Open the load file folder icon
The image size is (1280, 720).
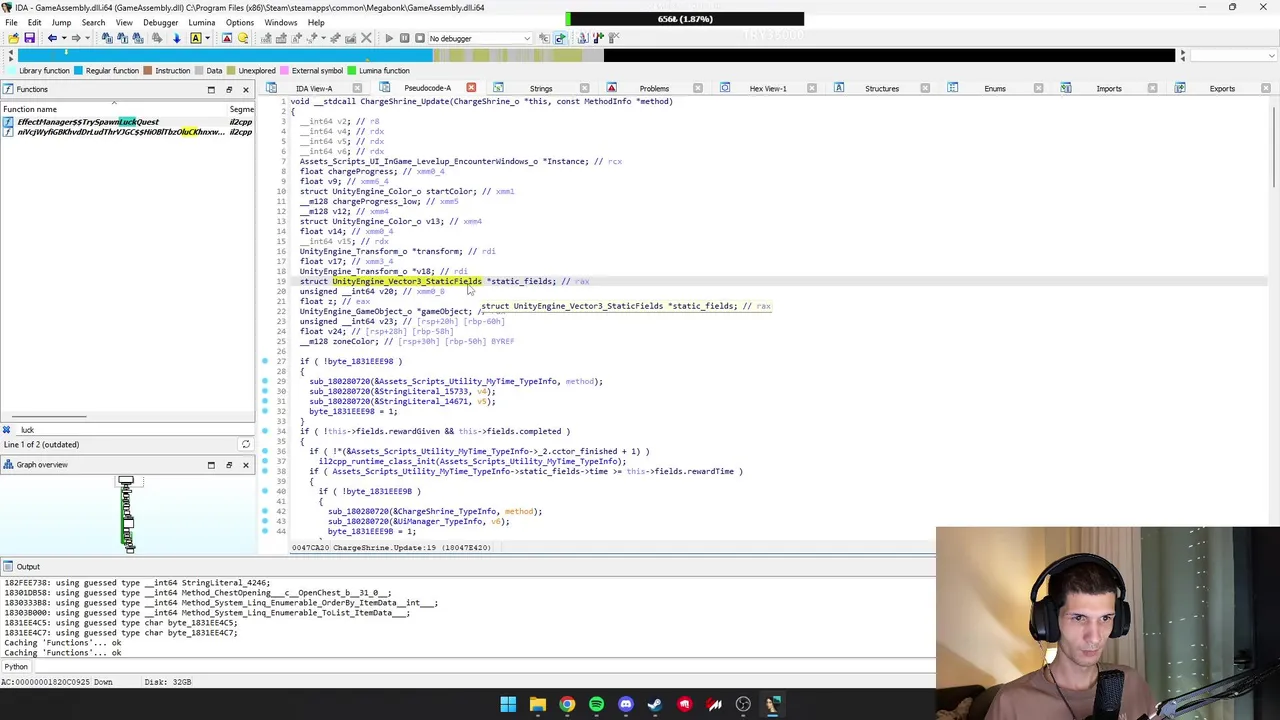pos(13,38)
